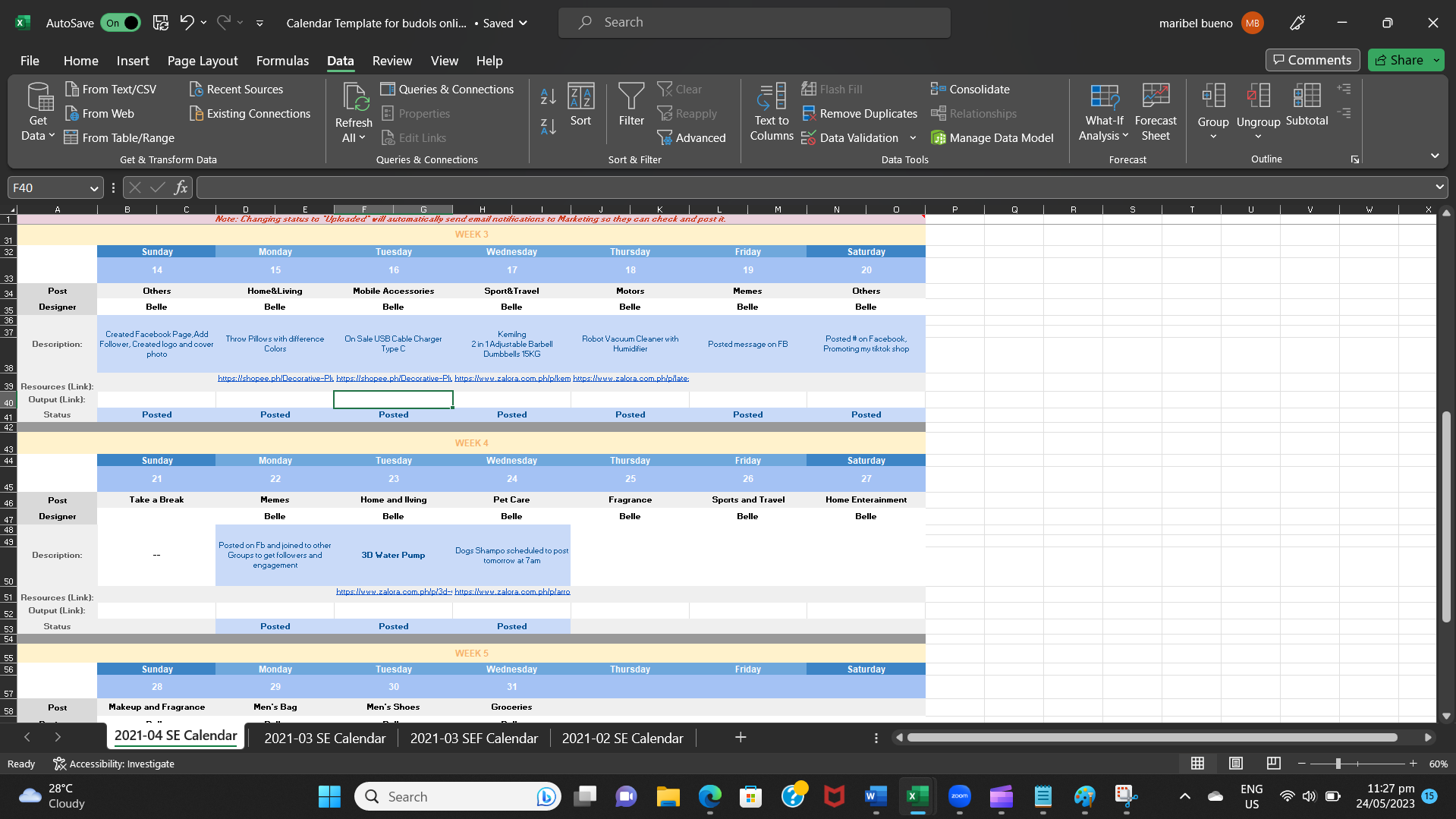Screen dimensions: 1456x819
Task: Expand the Name Box dropdown
Action: coord(94,188)
